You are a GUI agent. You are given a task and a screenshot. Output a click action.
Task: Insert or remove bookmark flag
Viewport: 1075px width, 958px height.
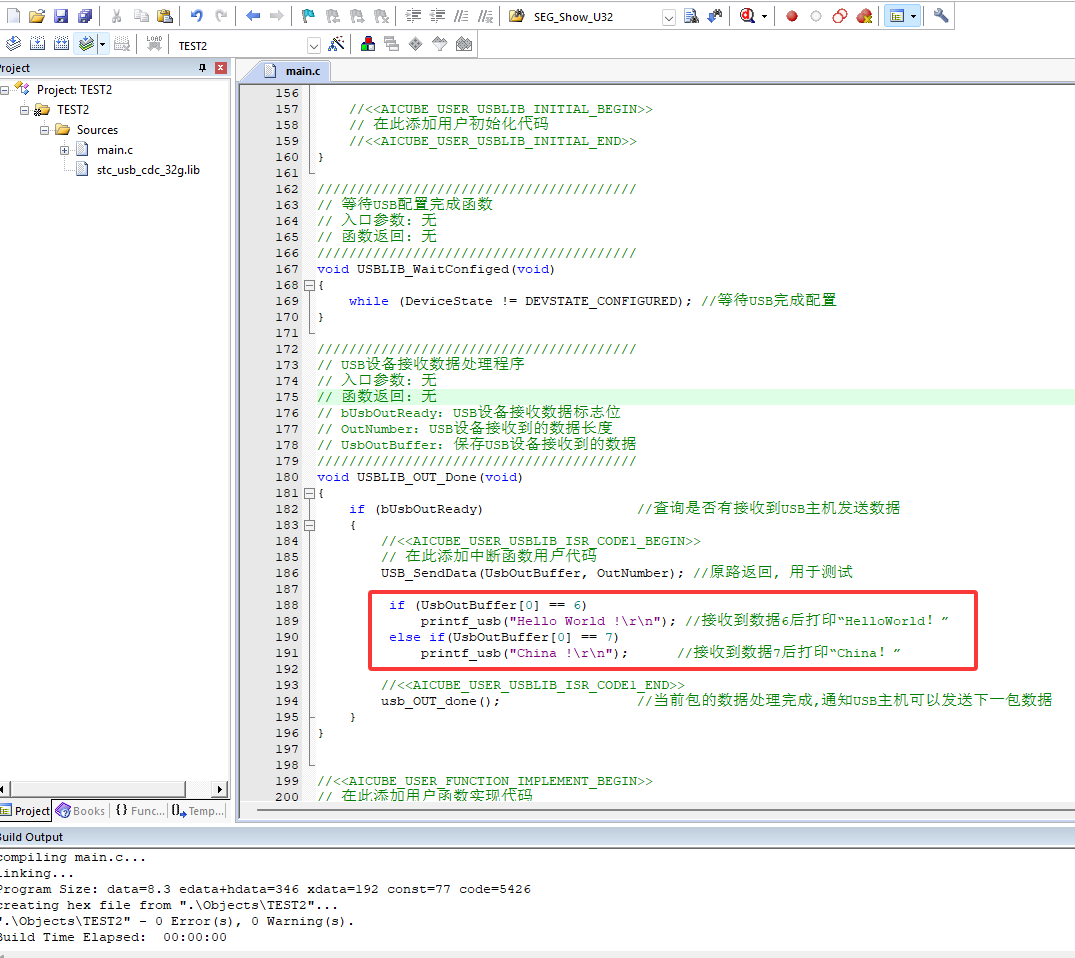click(x=309, y=16)
